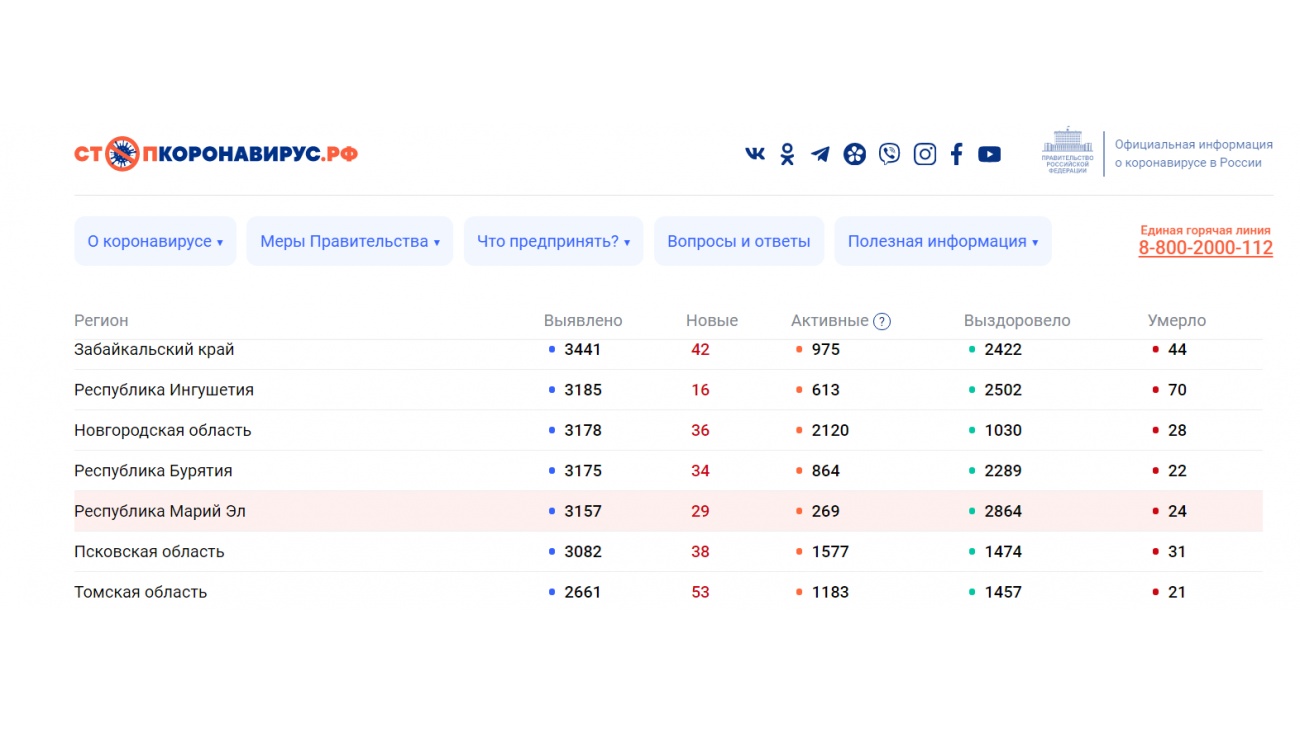This screenshot has height=734, width=1300.
Task: Expand the Полезная информация menu
Action: tap(942, 241)
